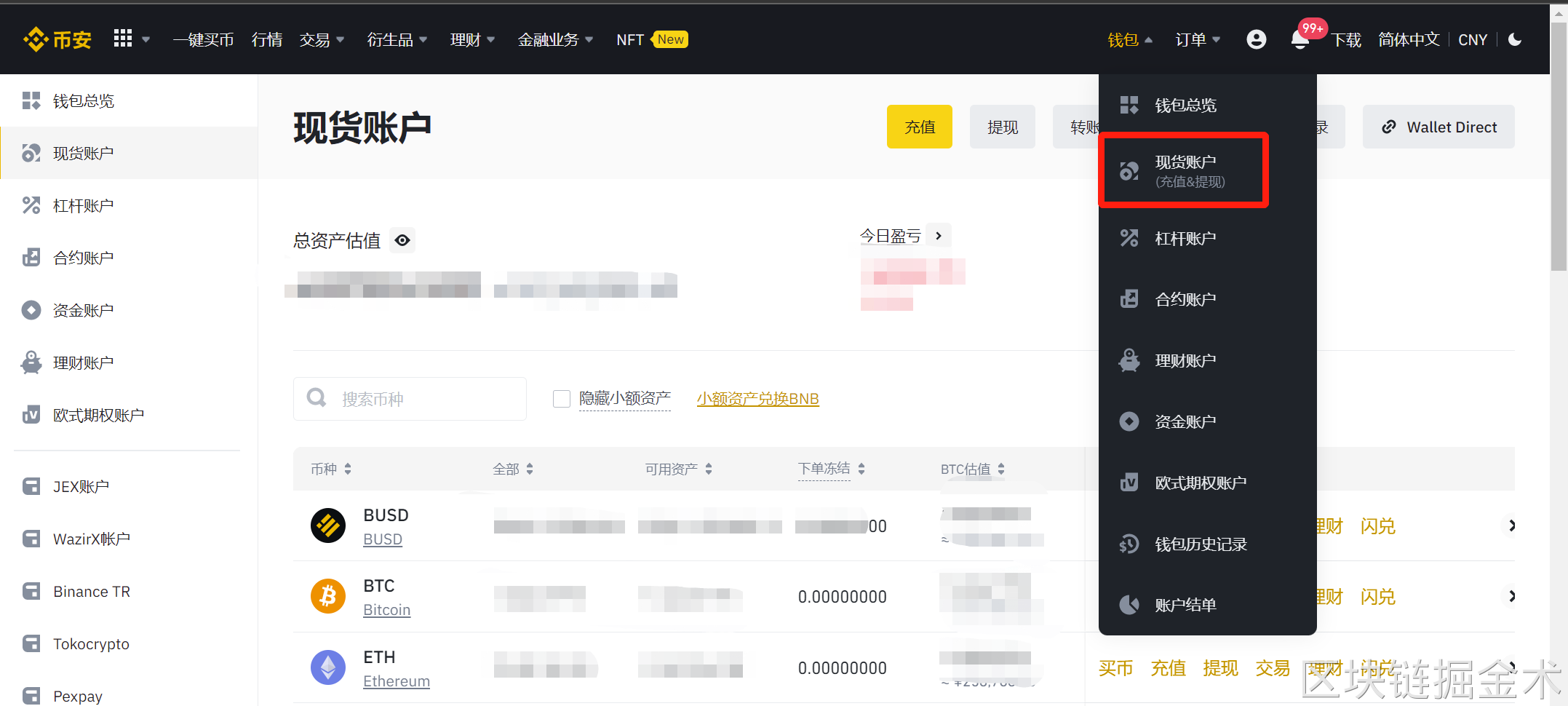Click the BTC coin icon

[x=328, y=596]
